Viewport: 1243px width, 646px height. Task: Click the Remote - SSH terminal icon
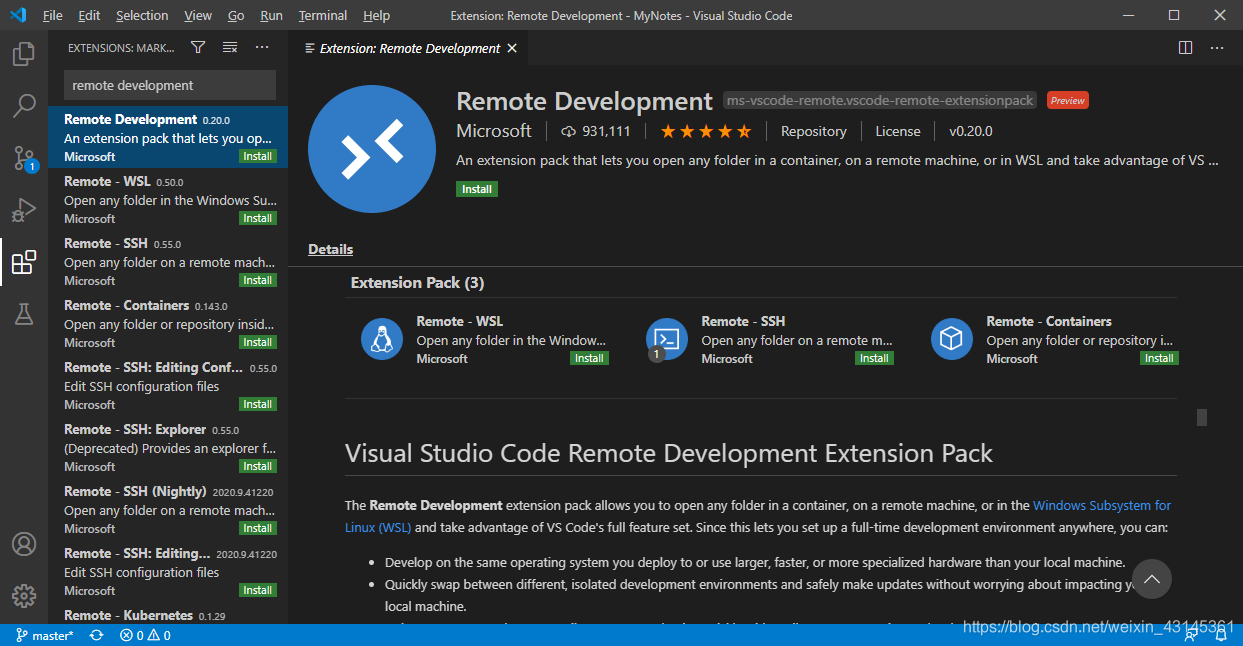click(666, 339)
